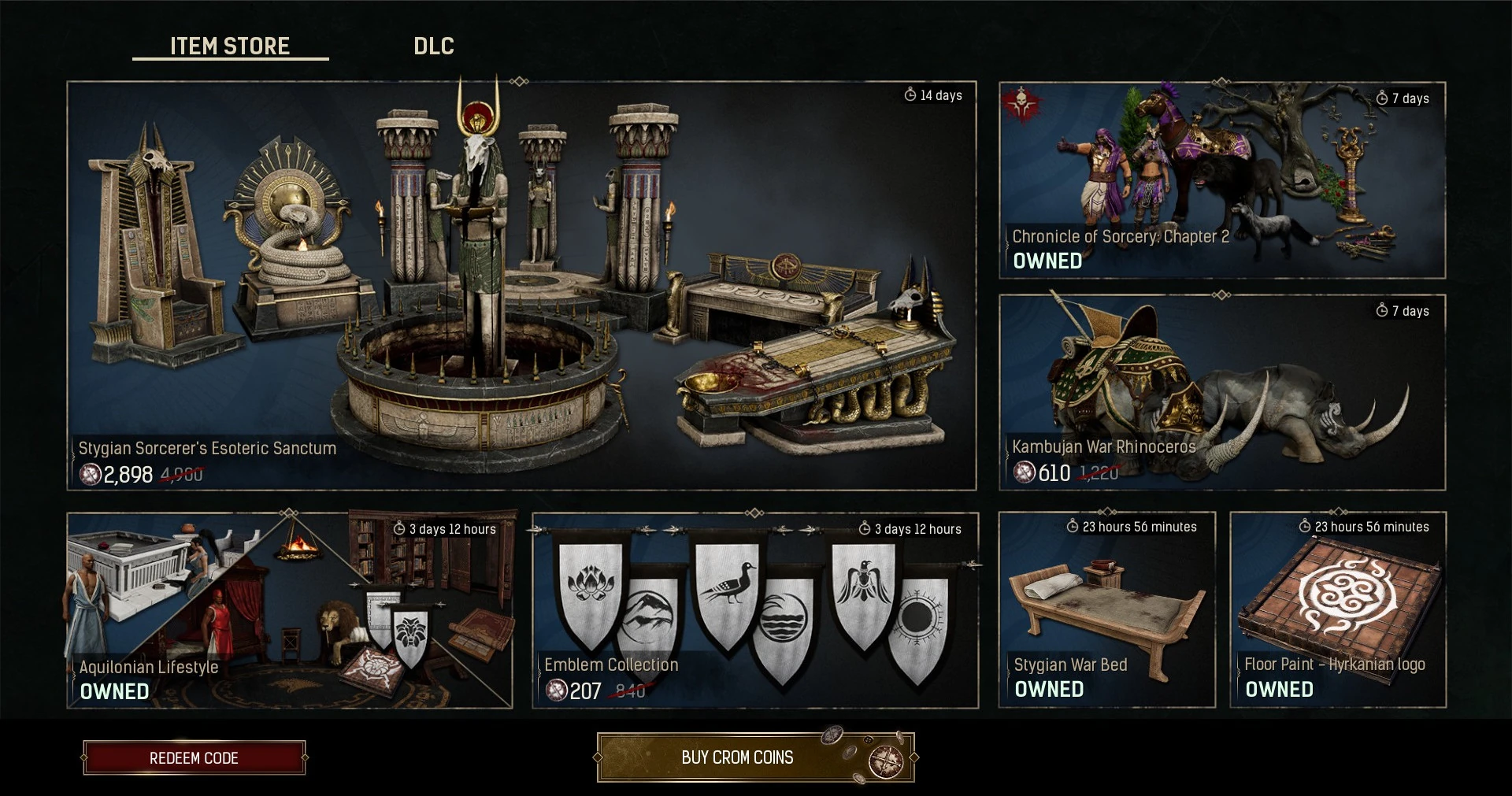The image size is (1512, 796).
Task: Click the timer icon on Emblem Collection card
Action: click(x=865, y=528)
